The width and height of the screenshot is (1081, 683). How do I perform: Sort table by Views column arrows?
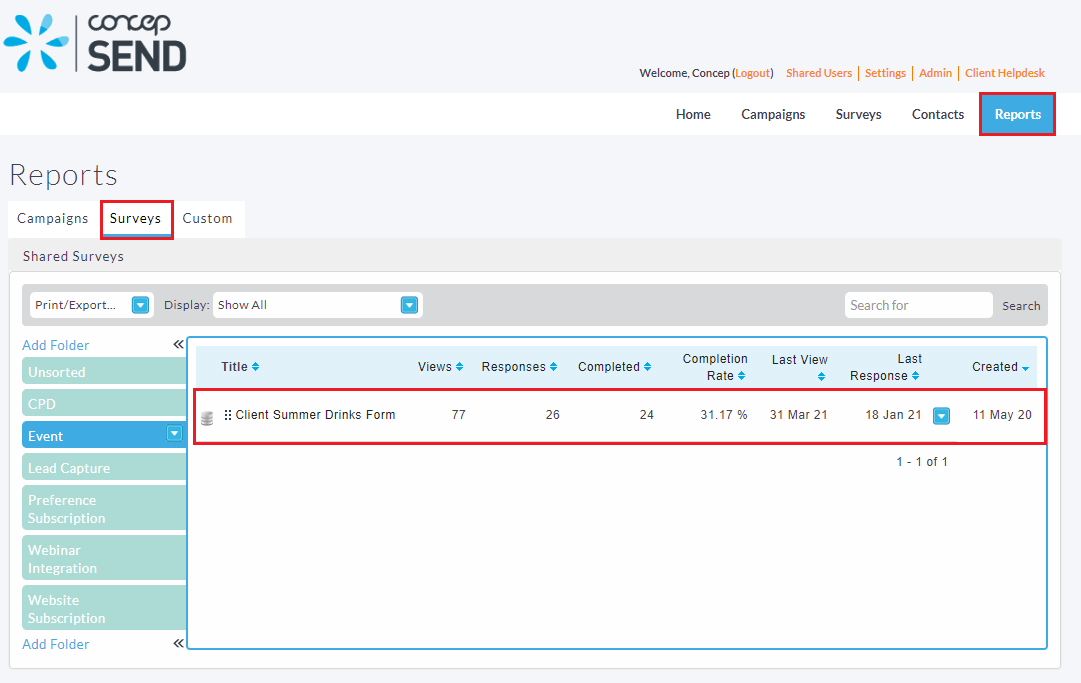click(460, 367)
